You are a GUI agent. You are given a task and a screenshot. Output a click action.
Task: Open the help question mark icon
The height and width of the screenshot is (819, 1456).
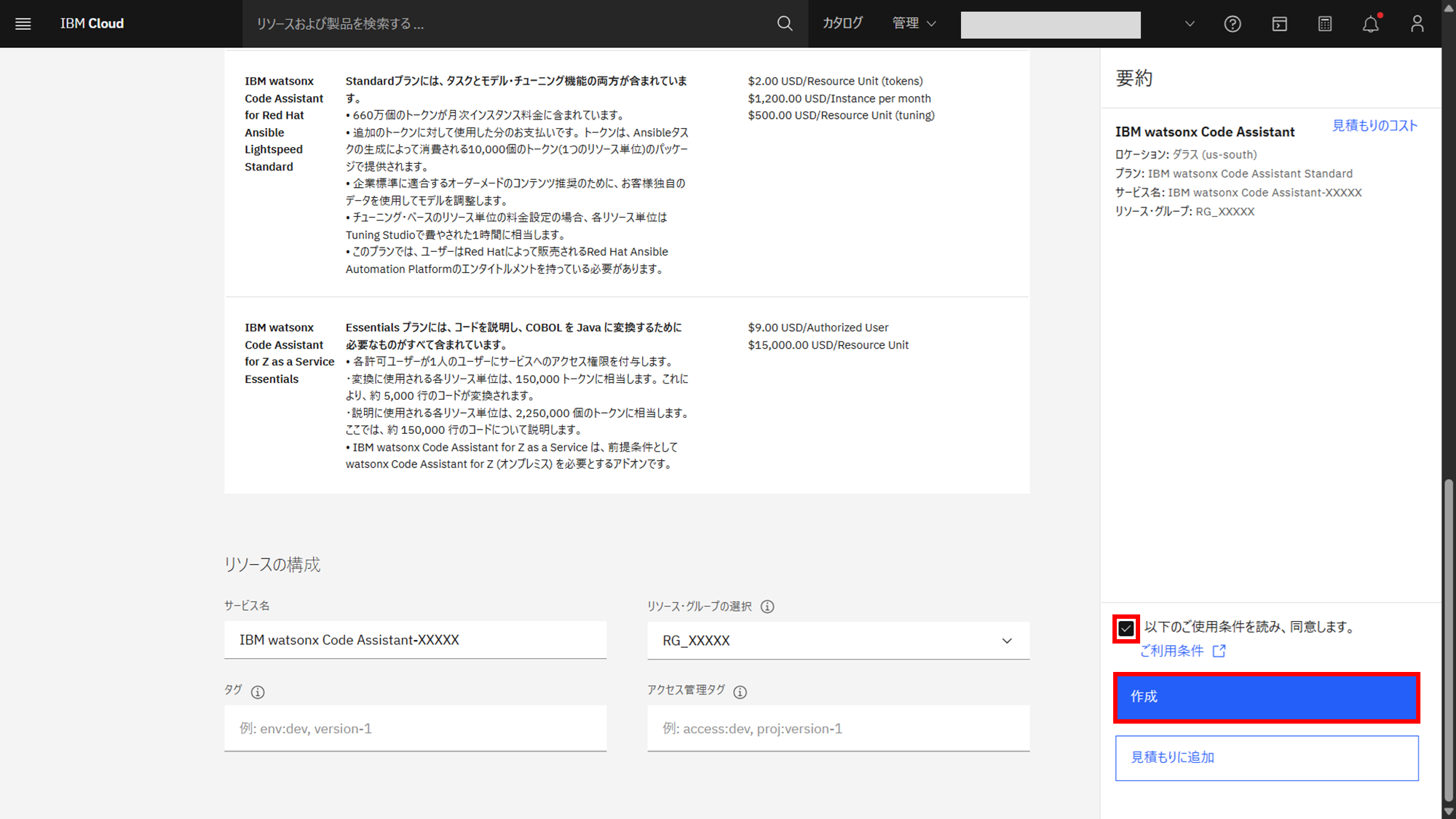[x=1232, y=24]
